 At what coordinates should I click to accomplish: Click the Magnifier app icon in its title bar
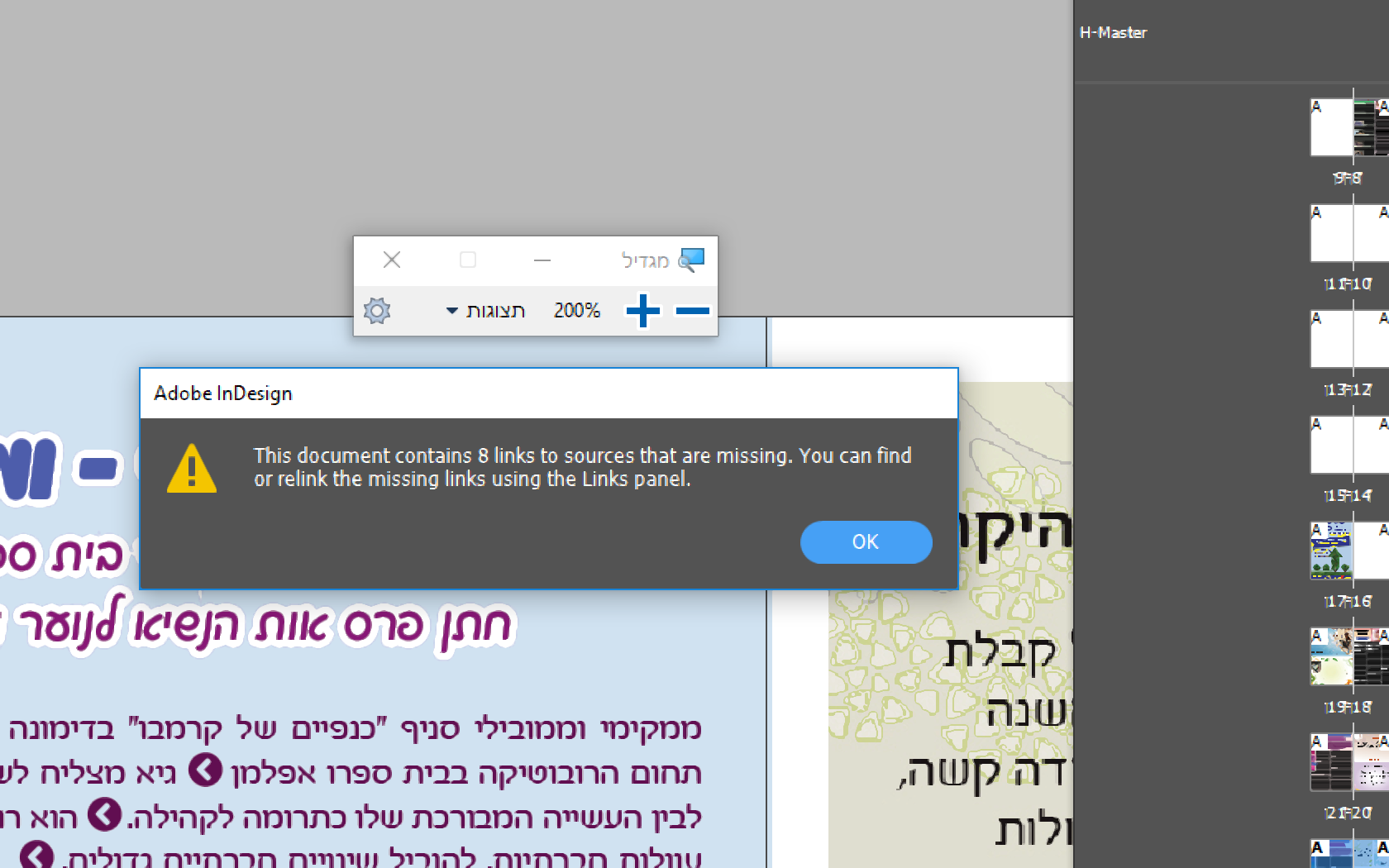click(x=691, y=260)
